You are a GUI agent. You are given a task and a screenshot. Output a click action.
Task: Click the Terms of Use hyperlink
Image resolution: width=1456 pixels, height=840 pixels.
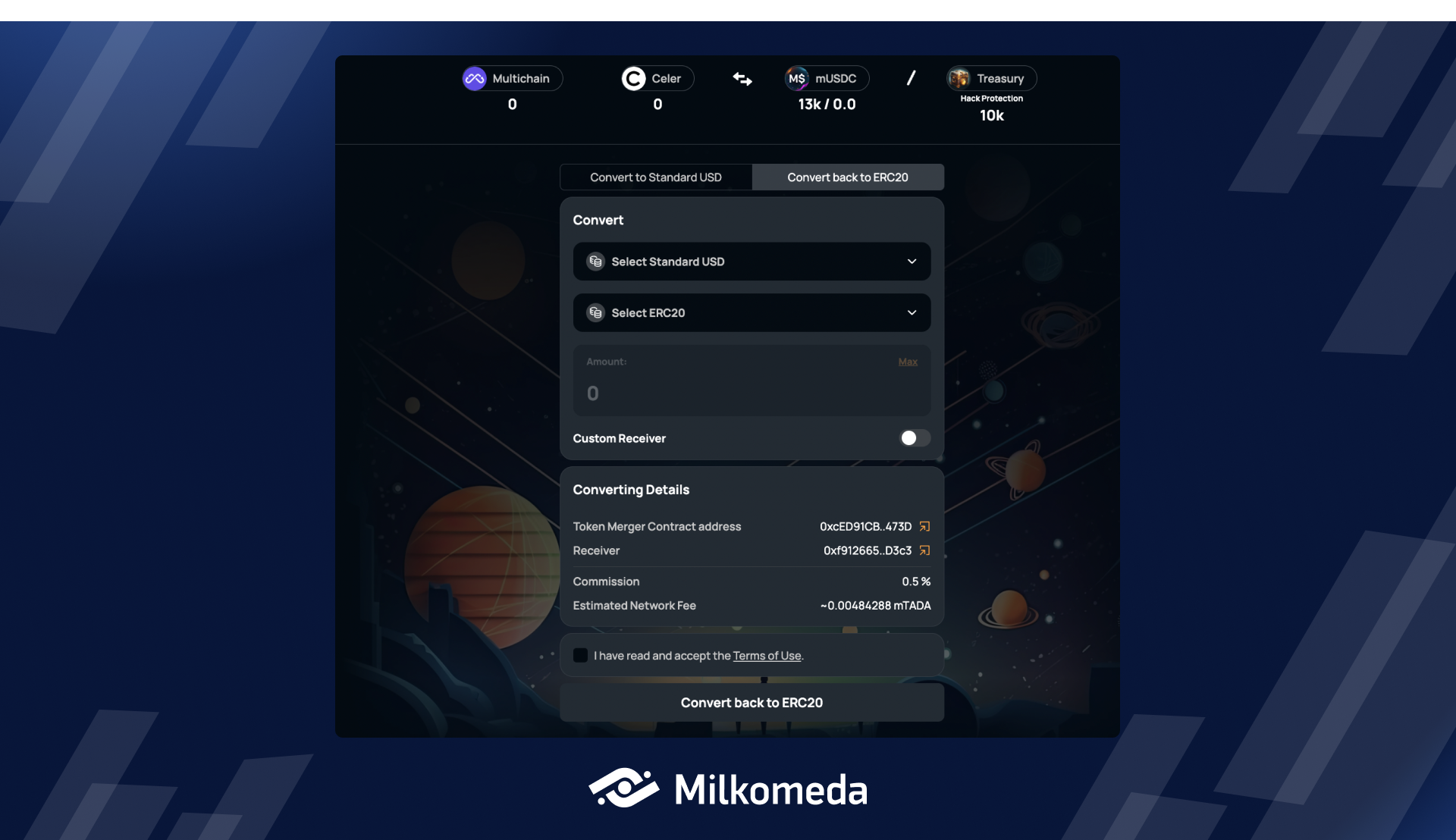point(766,655)
